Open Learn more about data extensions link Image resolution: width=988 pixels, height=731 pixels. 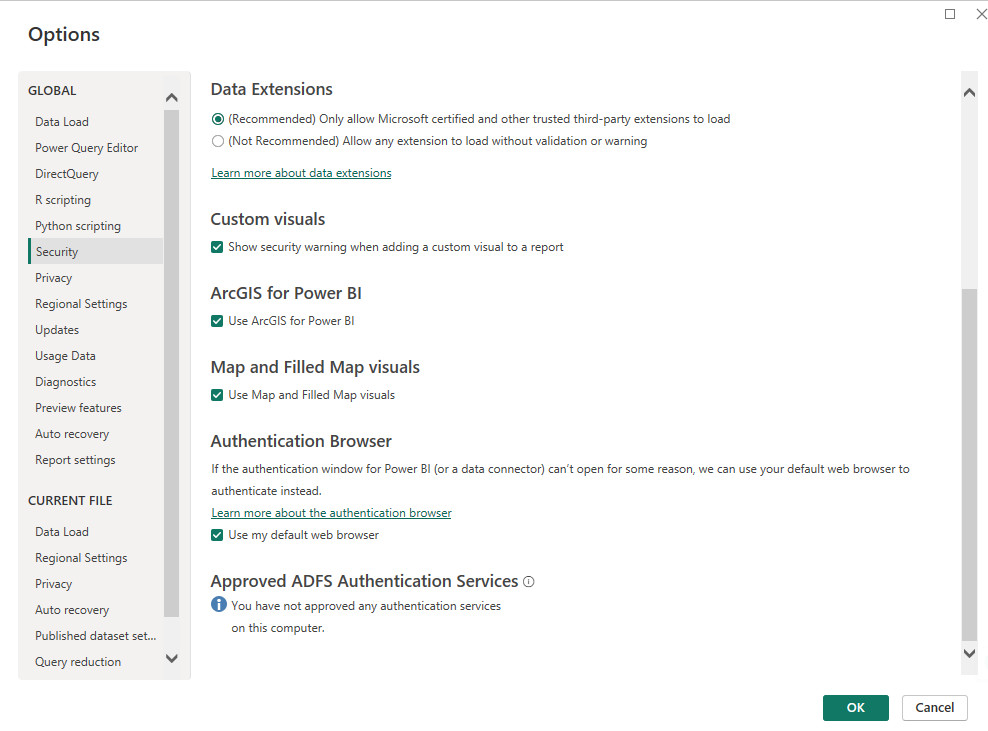(x=301, y=173)
